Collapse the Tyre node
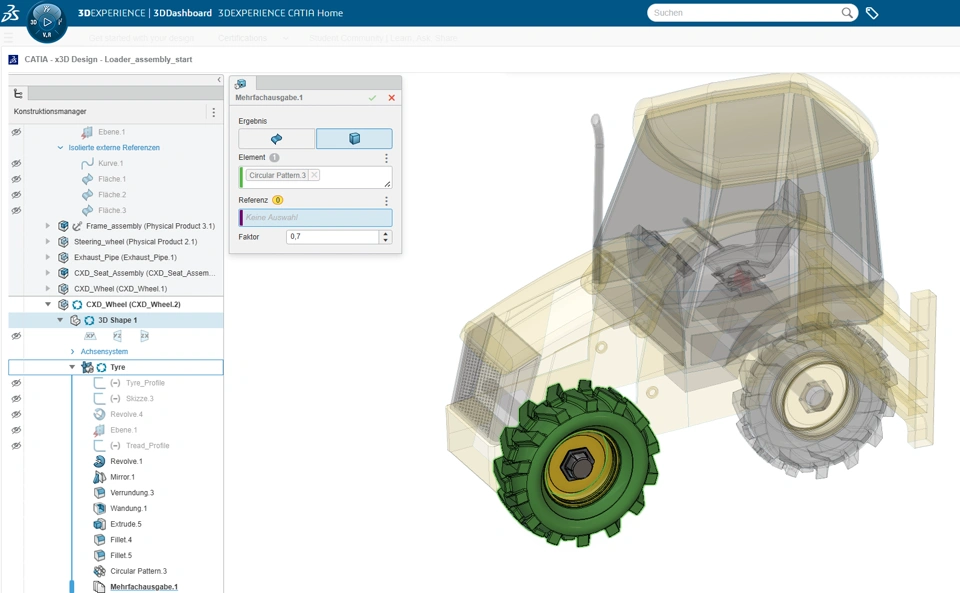960x593 pixels. pyautogui.click(x=72, y=367)
